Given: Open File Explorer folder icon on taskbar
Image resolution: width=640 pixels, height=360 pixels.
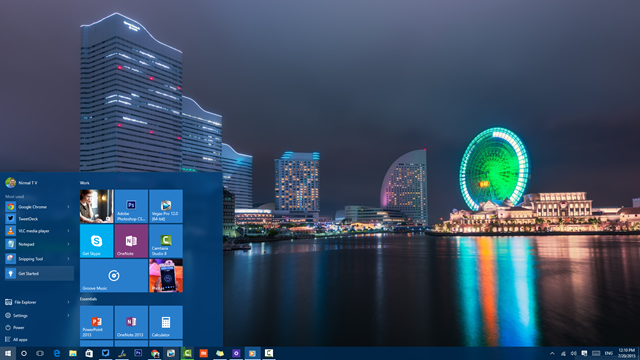Looking at the screenshot, I should pos(73,353).
